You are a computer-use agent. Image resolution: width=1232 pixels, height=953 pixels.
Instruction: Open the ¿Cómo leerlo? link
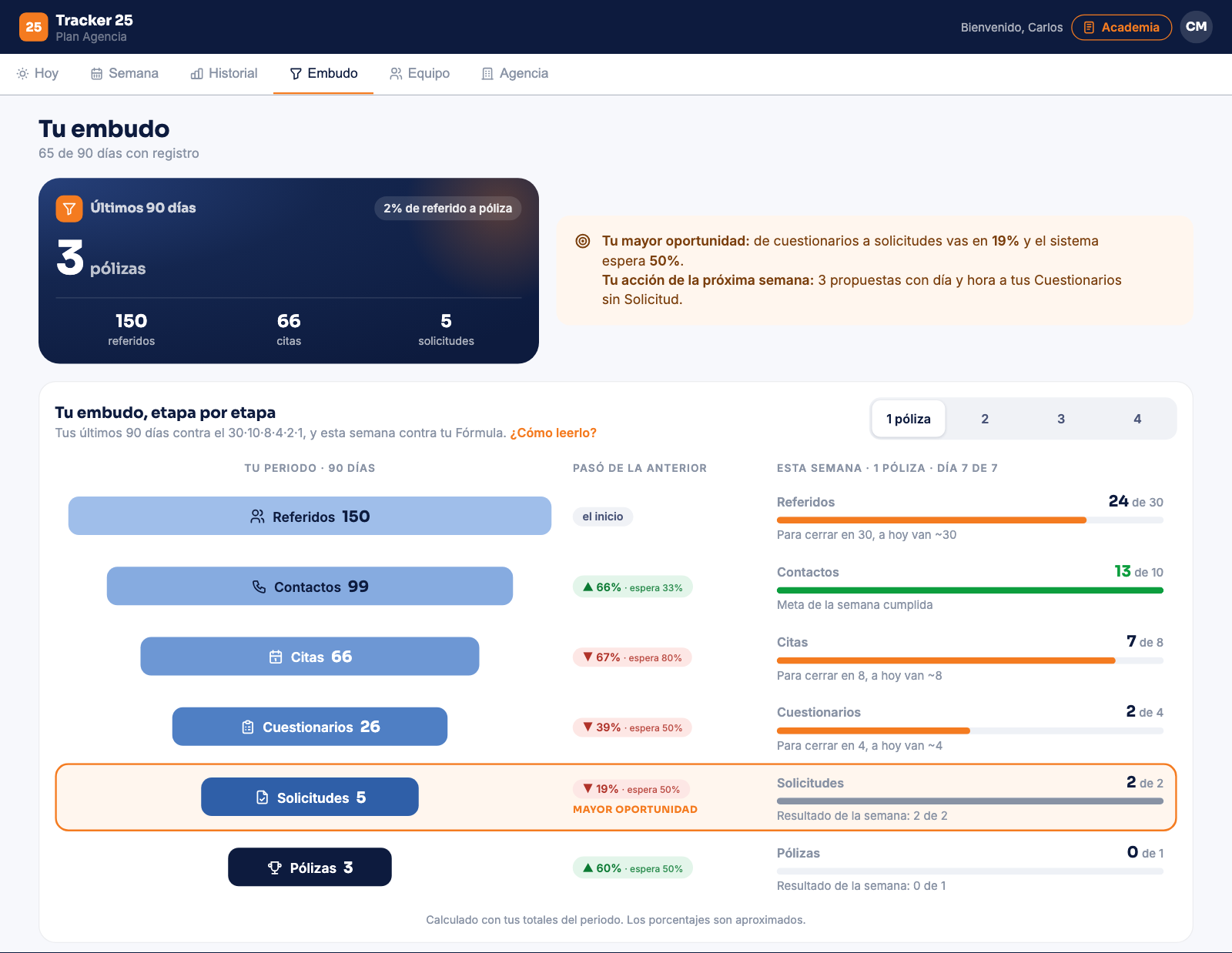[x=553, y=433]
